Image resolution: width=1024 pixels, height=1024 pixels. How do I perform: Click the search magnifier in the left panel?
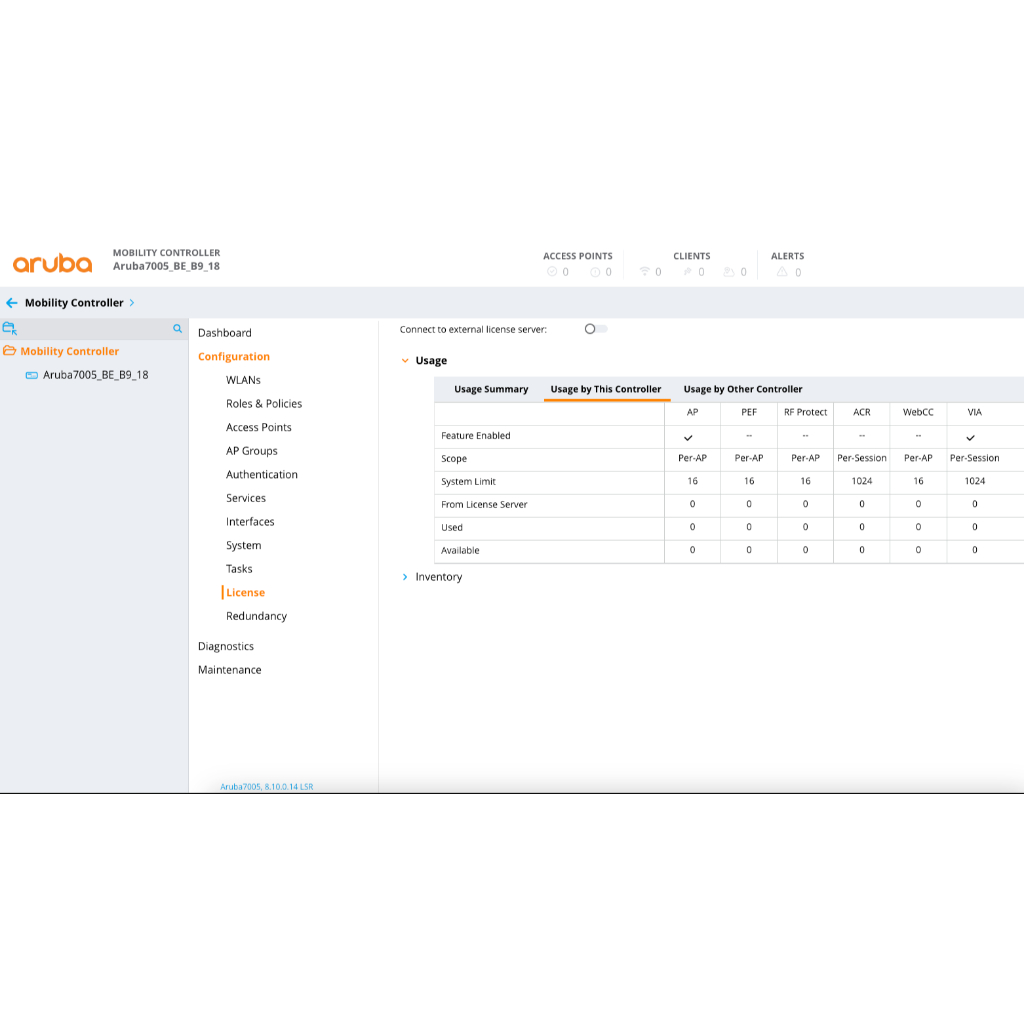pos(178,328)
